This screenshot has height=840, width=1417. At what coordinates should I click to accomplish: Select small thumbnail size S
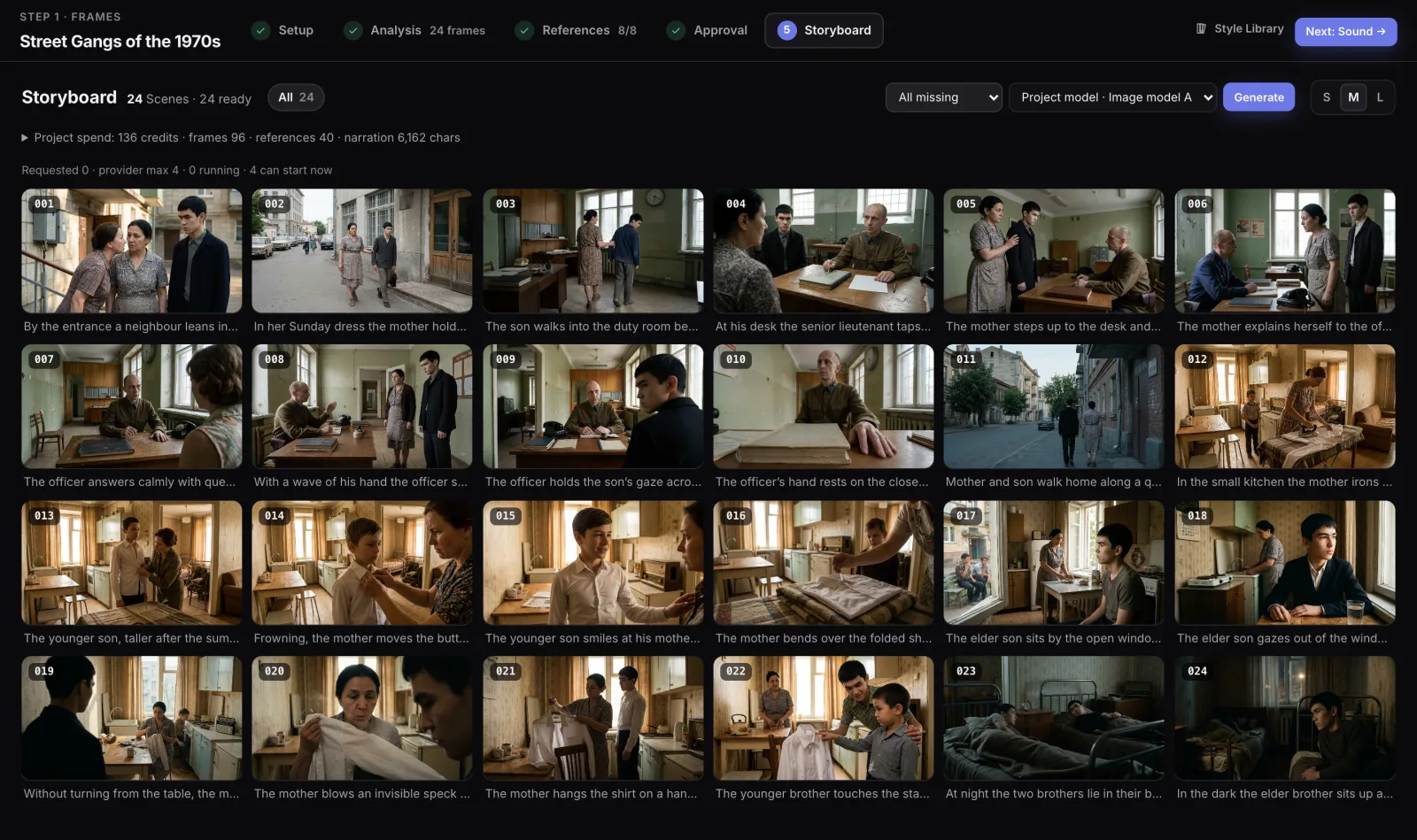click(1327, 97)
